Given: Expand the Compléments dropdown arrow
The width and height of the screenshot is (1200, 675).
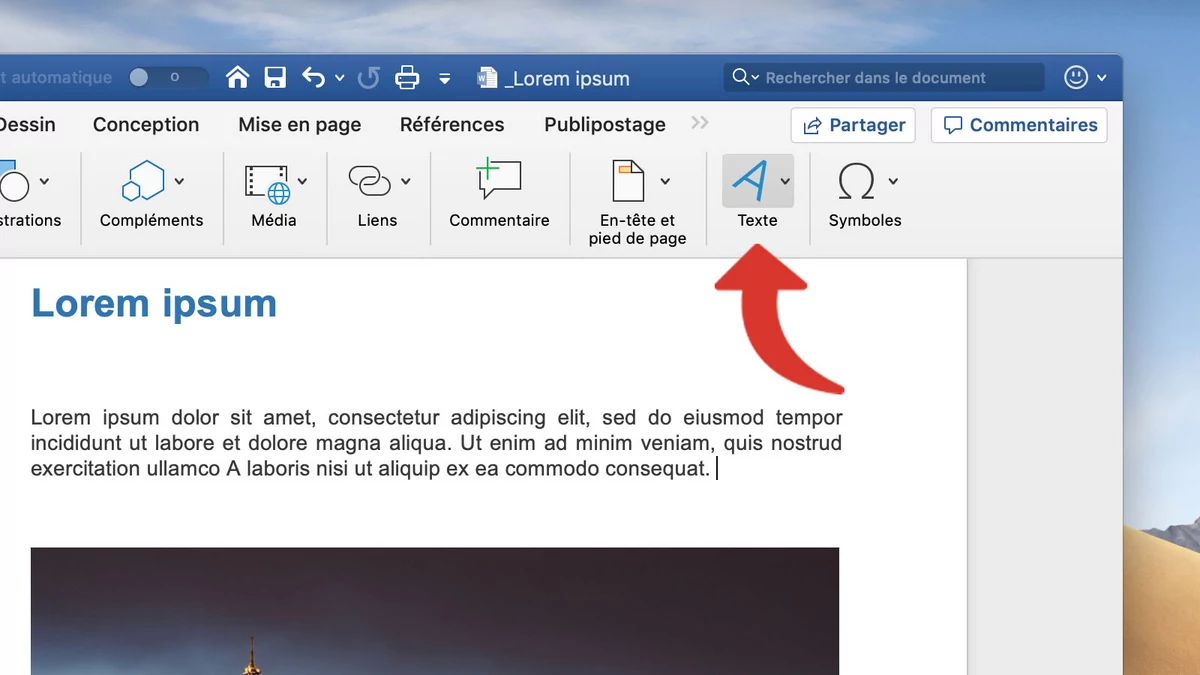Looking at the screenshot, I should tap(179, 182).
